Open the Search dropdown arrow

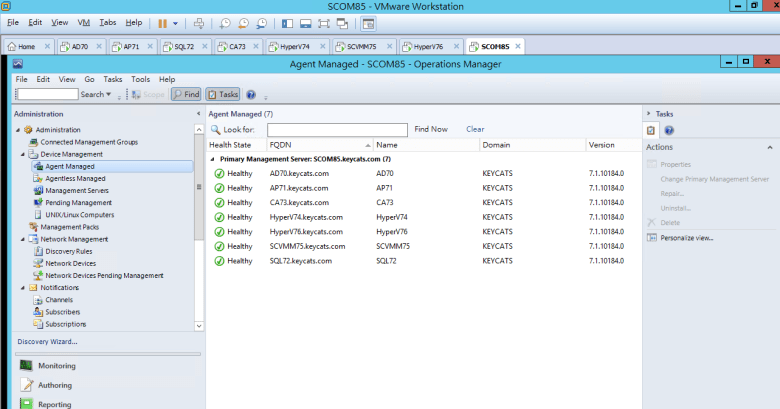point(110,95)
